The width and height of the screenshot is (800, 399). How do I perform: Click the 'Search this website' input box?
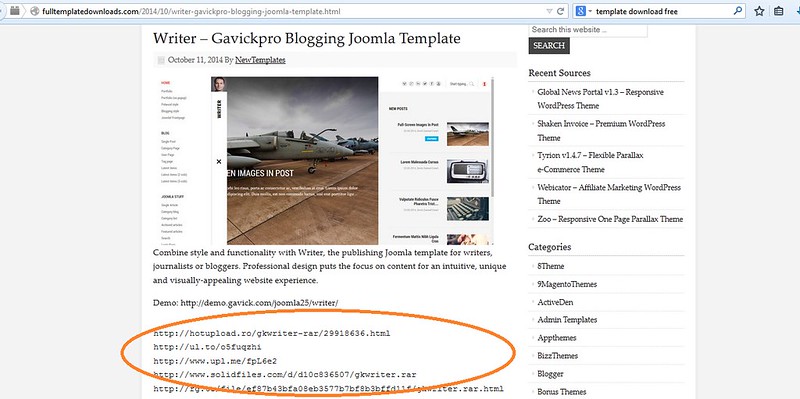(588, 30)
